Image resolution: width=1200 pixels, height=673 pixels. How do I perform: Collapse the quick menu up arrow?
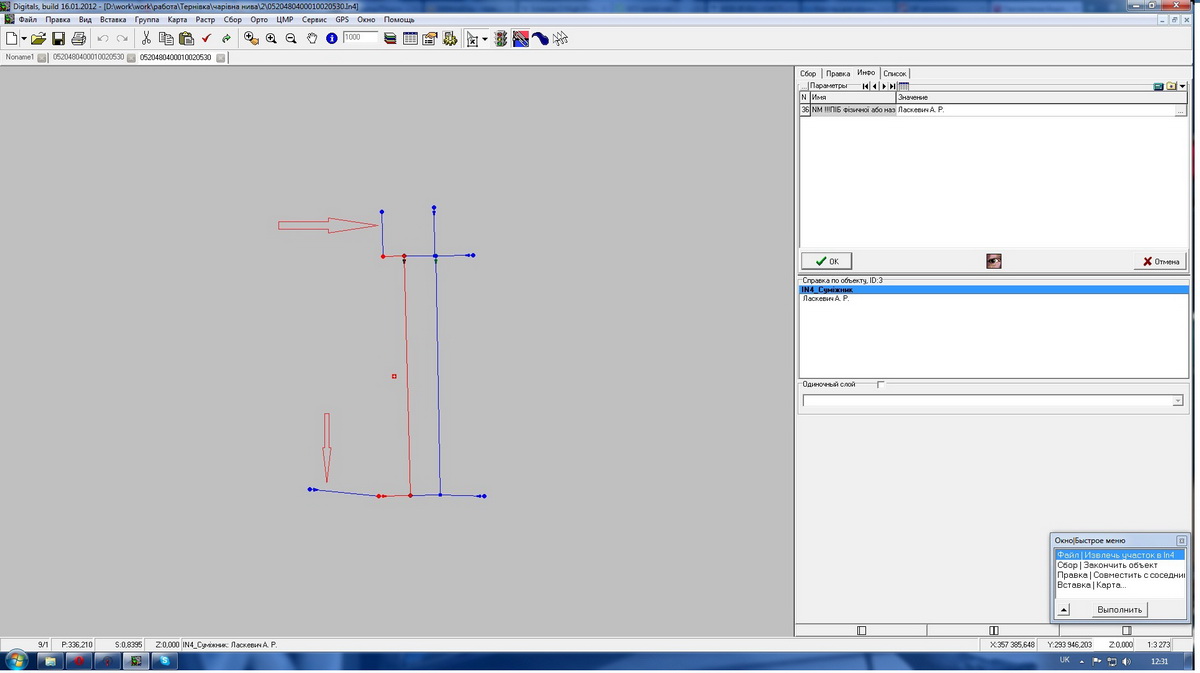click(1064, 610)
